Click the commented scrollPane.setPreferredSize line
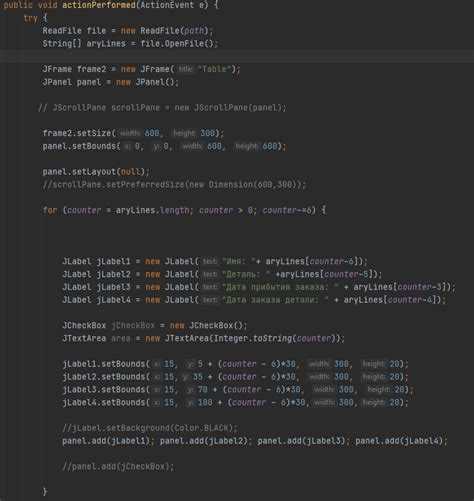 pyautogui.click(x=174, y=184)
